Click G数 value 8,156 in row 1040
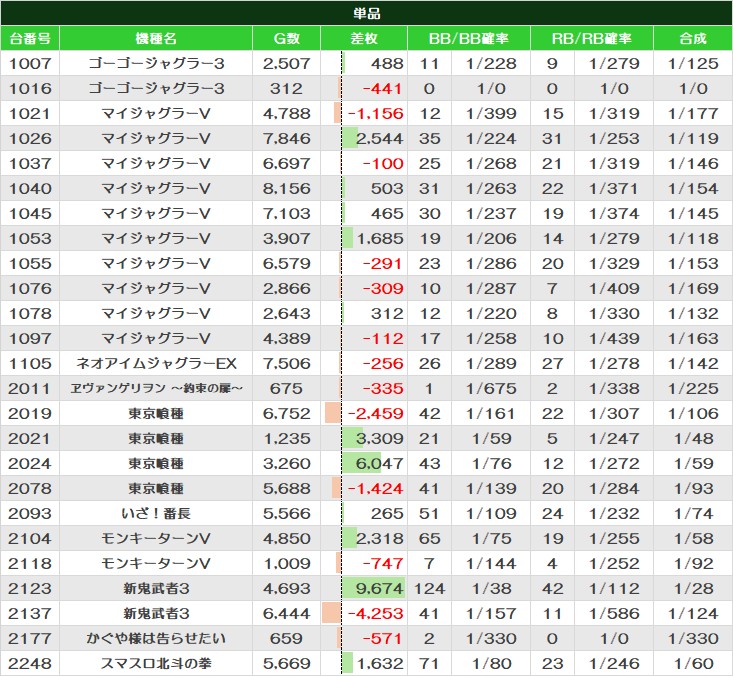The image size is (733, 676). coord(286,188)
